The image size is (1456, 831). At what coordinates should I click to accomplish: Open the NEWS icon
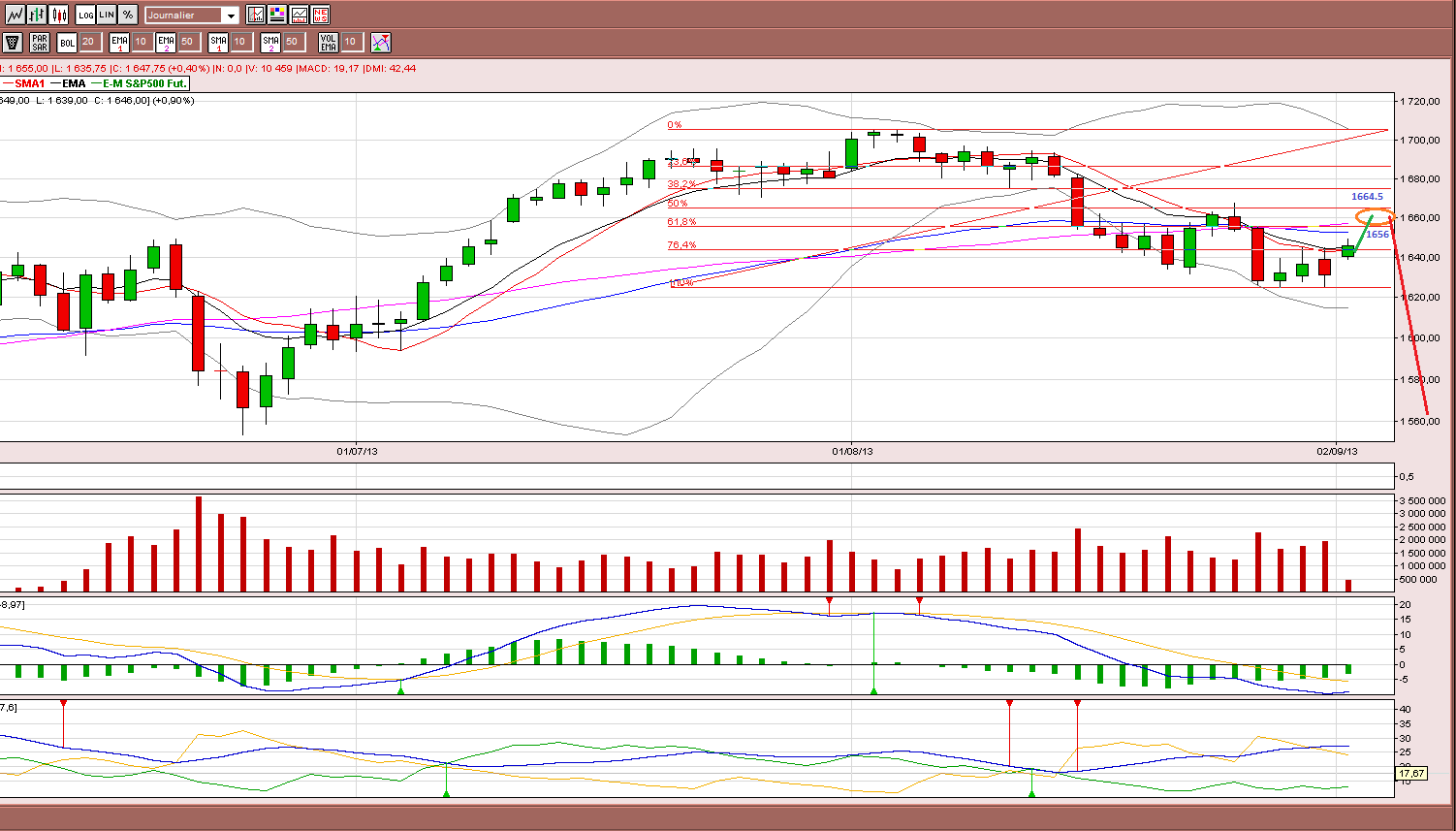point(320,15)
